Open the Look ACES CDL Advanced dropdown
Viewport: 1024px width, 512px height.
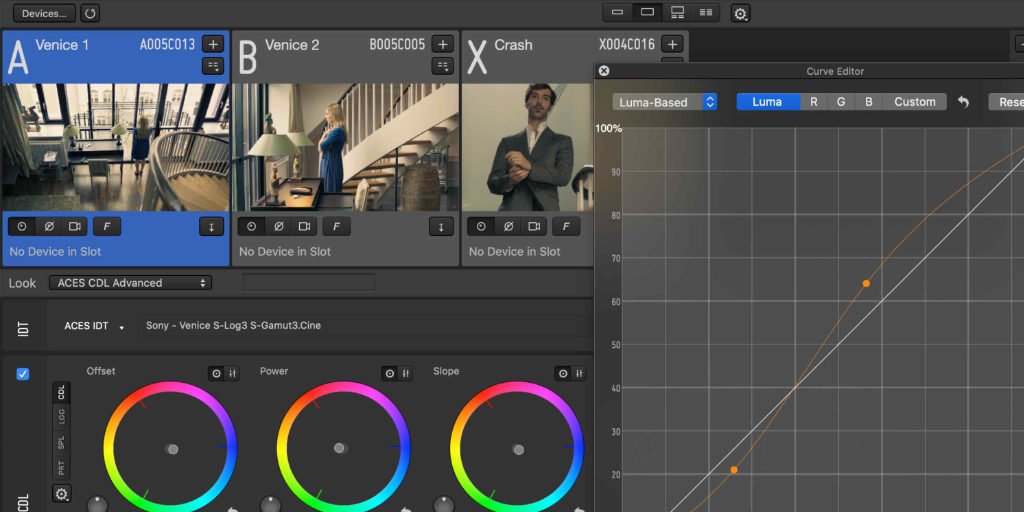point(131,283)
